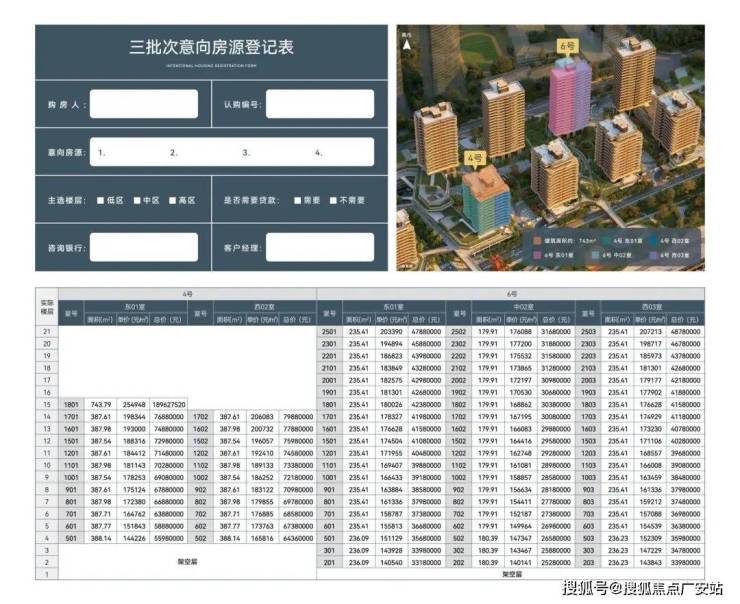Select the pink-purple 6号 tower in the rendering
Viewport: 740px width, 604px height.
567,107
